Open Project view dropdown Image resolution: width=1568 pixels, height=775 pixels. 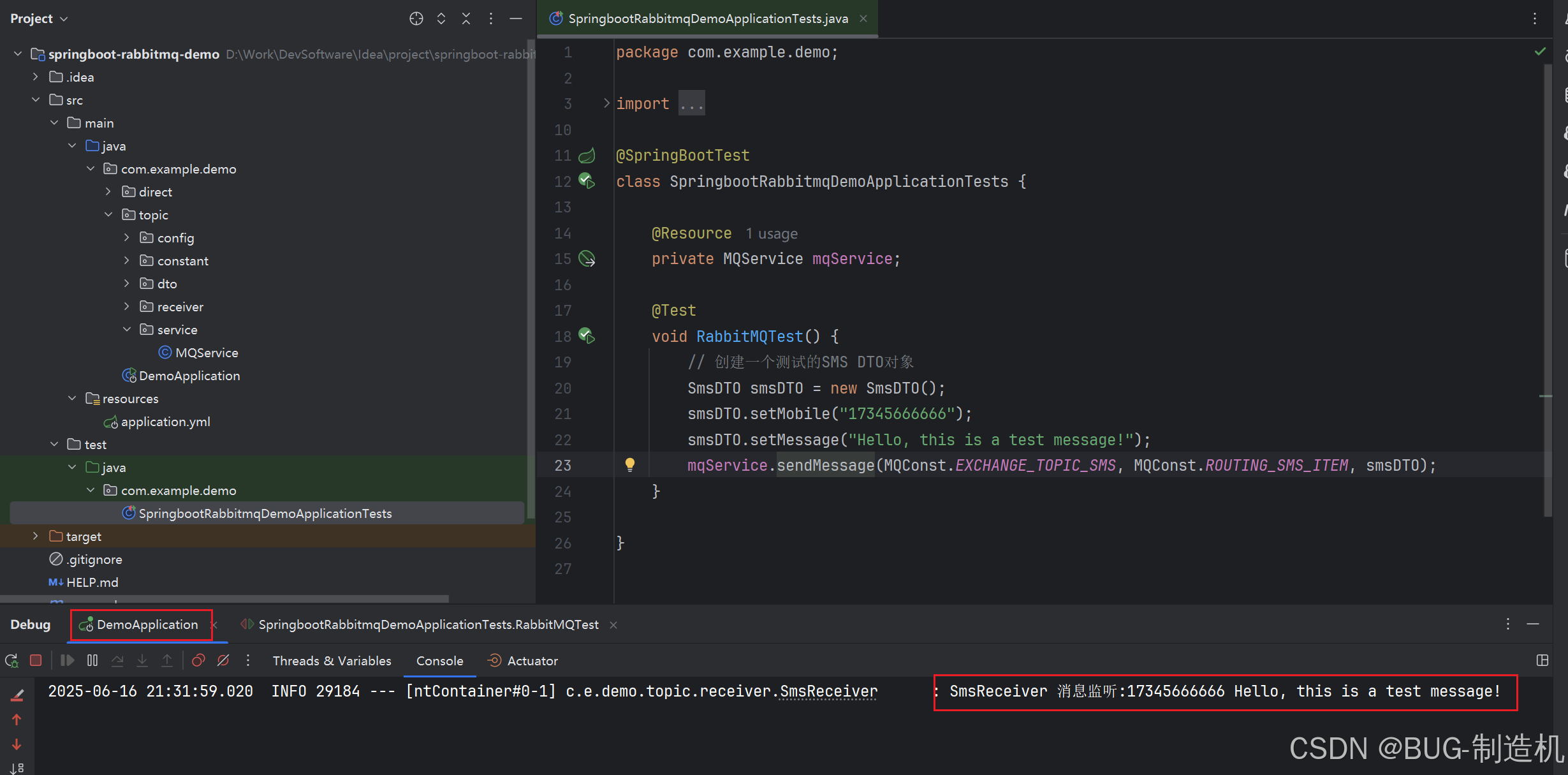pyautogui.click(x=39, y=18)
